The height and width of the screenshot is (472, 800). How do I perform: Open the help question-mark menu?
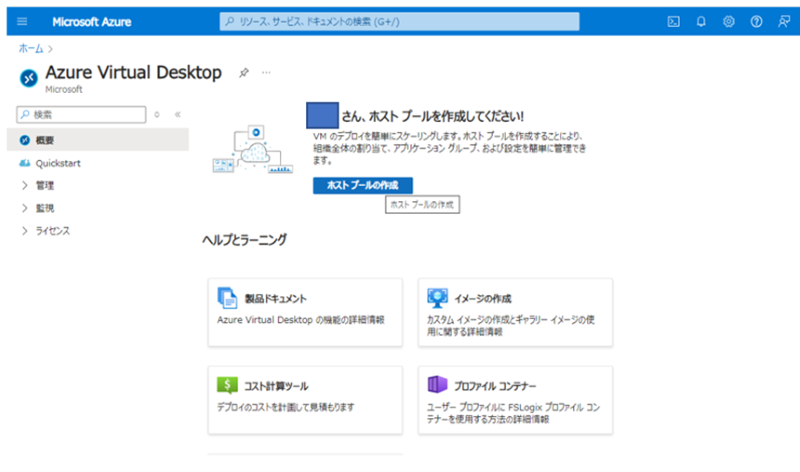756,21
